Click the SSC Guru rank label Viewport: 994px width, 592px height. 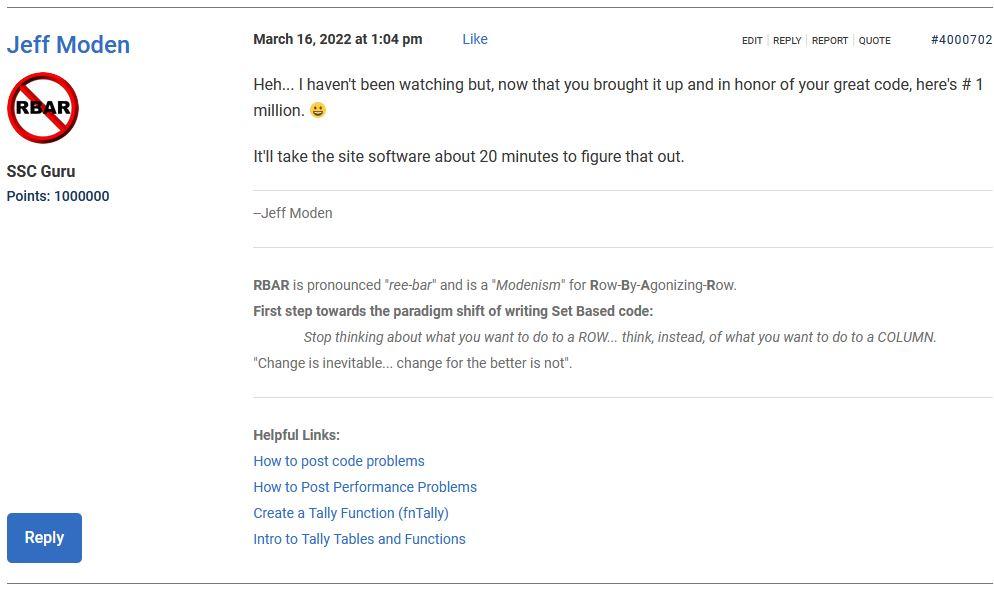pyautogui.click(x=41, y=171)
